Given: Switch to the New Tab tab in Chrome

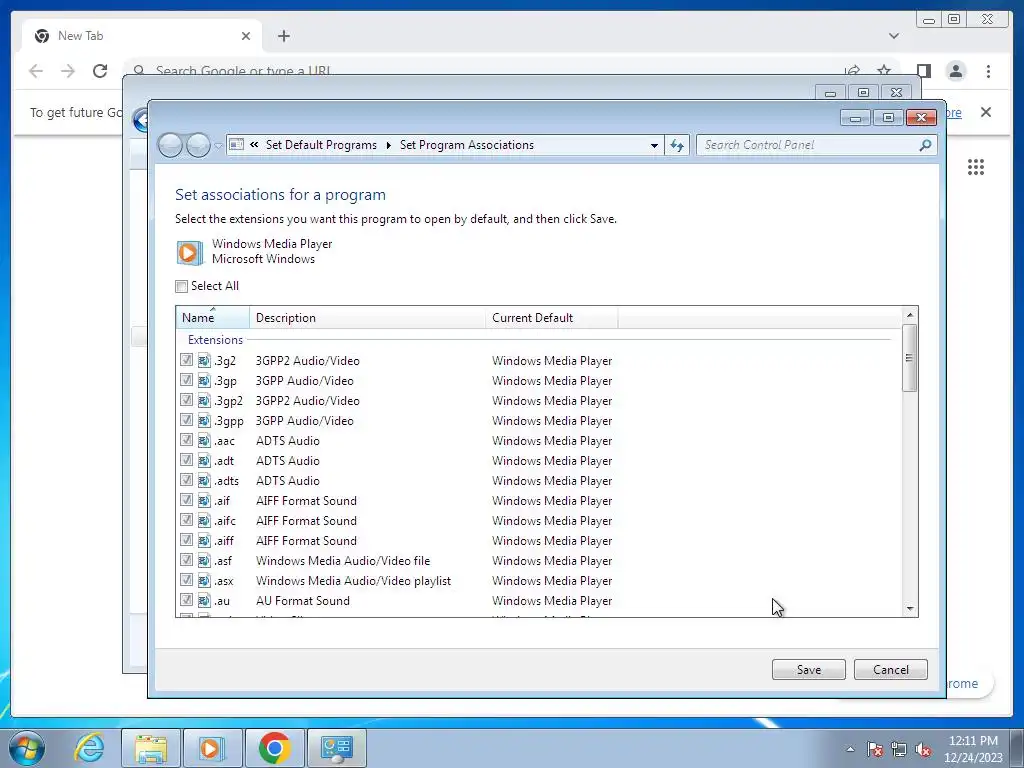Looking at the screenshot, I should coord(142,36).
